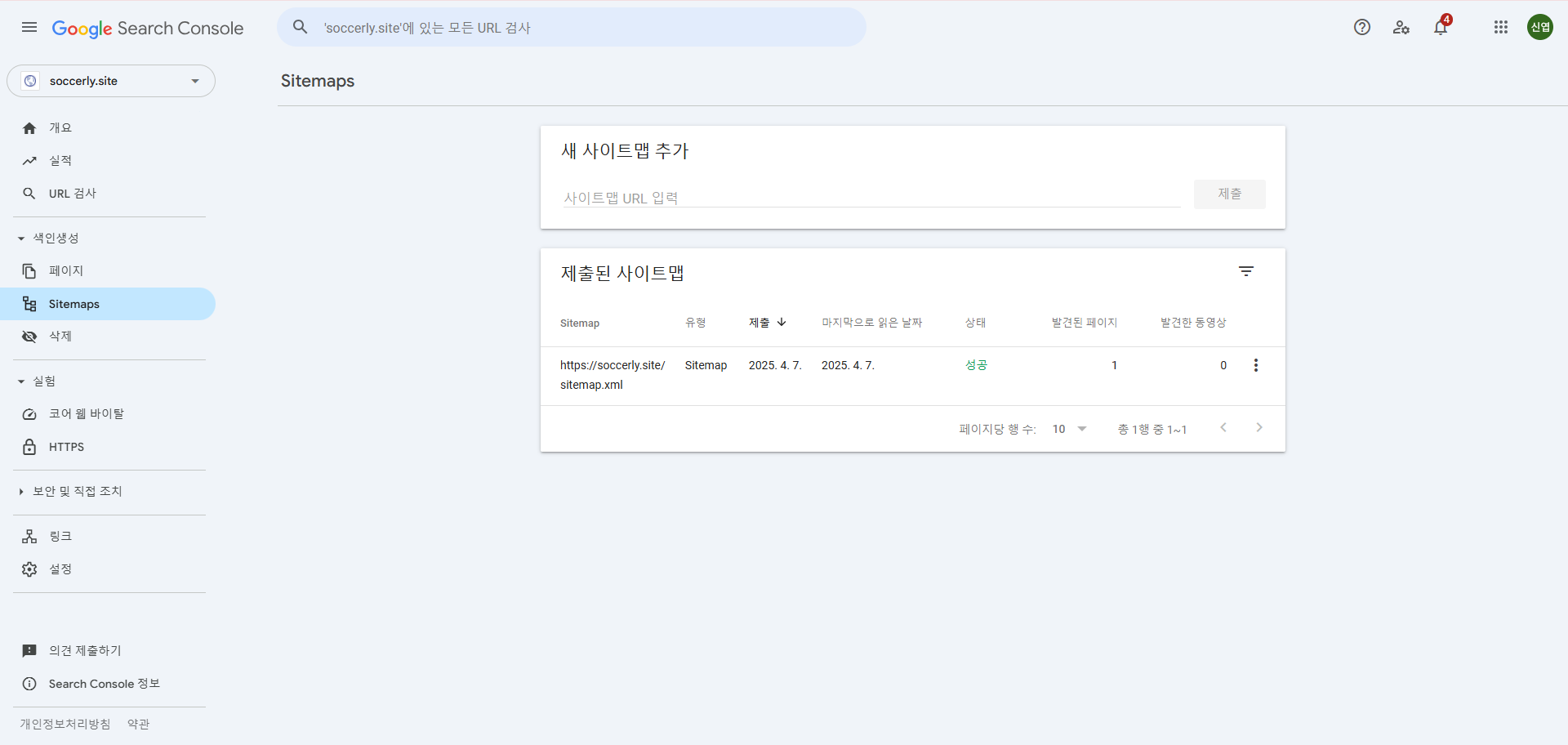
Task: Click the info icon beside Search Console 정보
Action: coord(29,684)
